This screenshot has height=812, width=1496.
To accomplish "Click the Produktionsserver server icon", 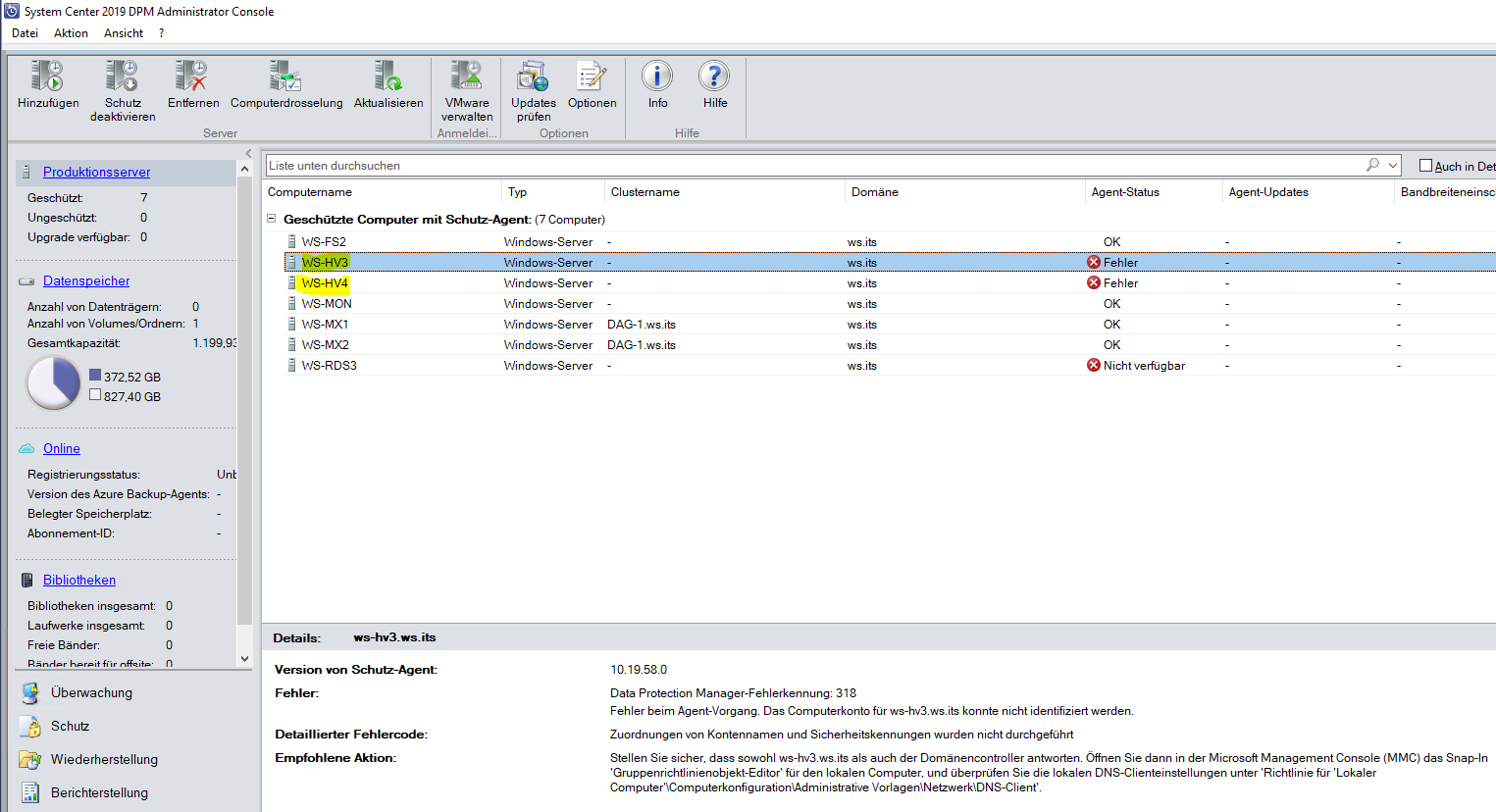I will (27, 172).
